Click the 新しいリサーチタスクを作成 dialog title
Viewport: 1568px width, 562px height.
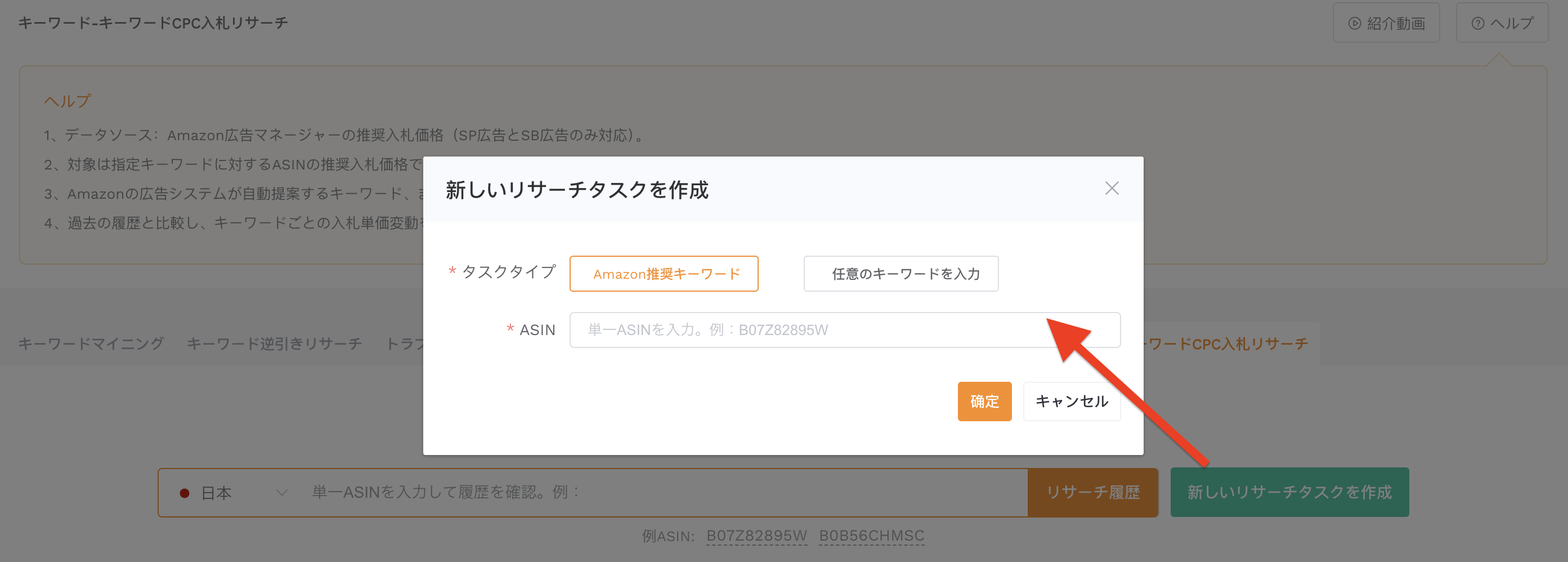[x=577, y=190]
